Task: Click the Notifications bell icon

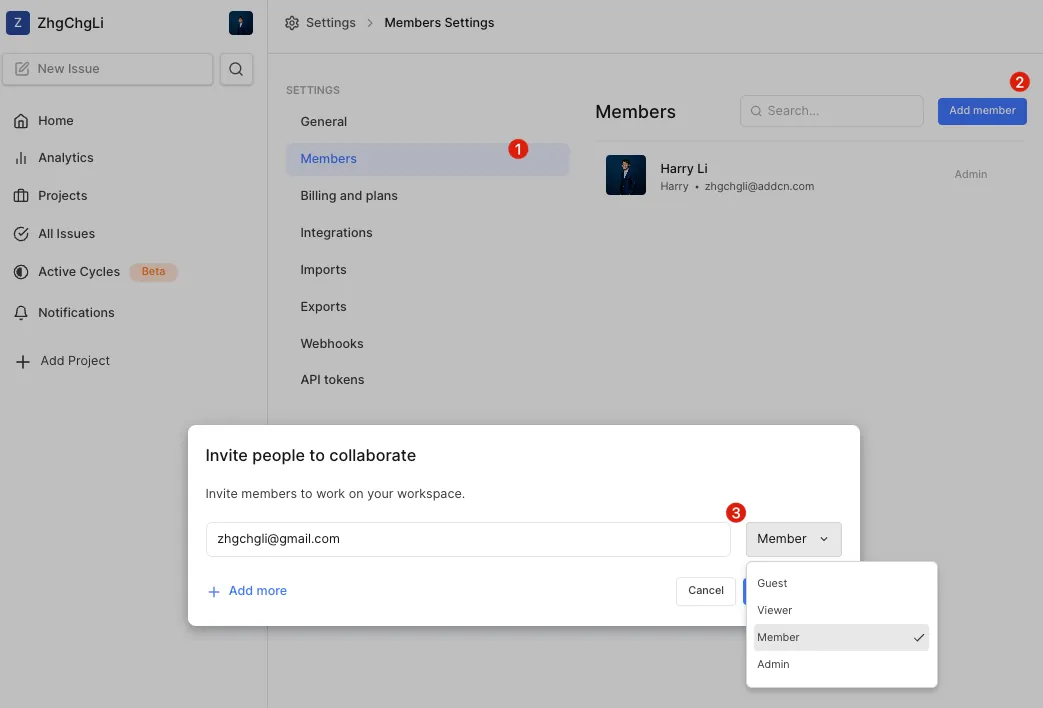Action: (x=21, y=313)
